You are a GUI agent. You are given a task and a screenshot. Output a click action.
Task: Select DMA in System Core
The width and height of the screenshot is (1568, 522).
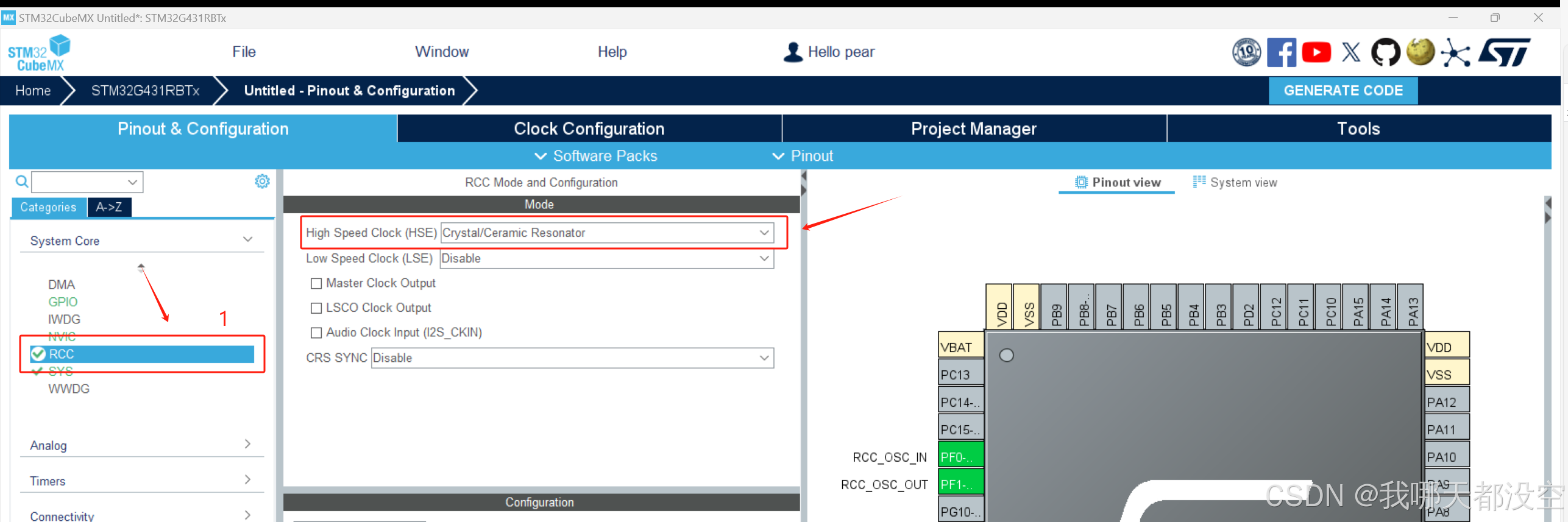(62, 284)
